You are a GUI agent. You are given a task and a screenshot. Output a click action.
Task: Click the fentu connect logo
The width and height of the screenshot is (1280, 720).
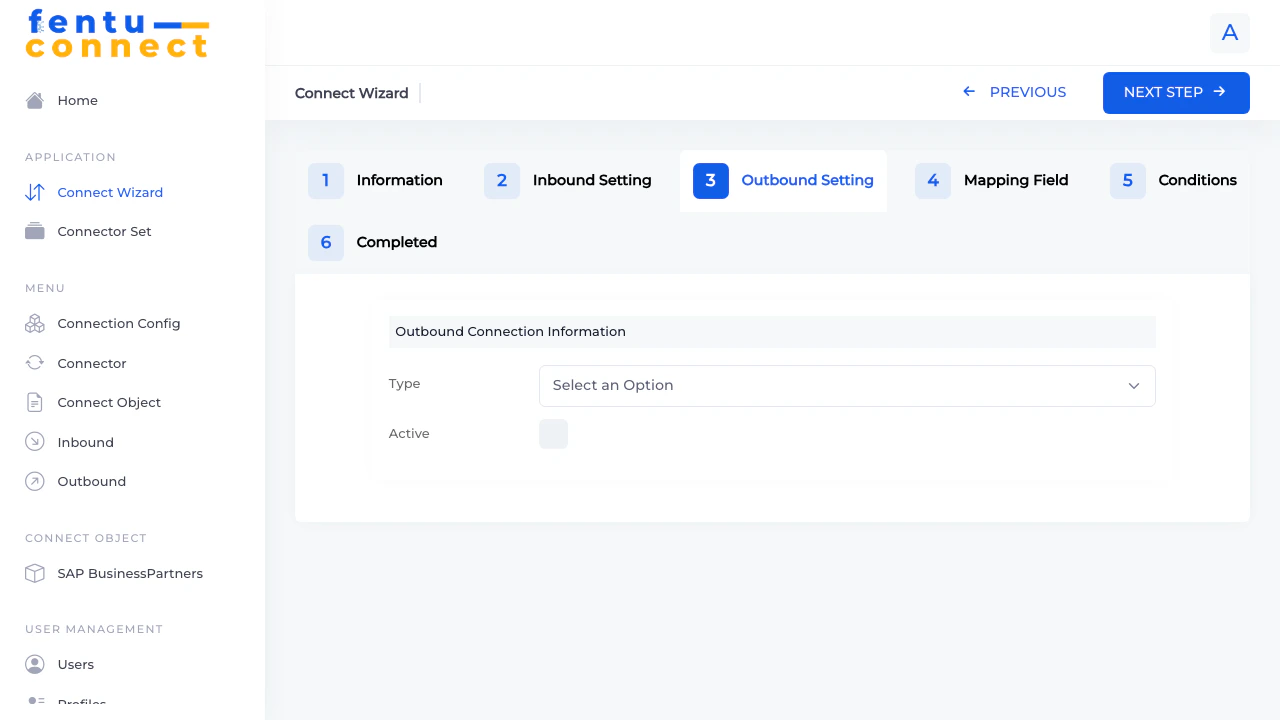coord(117,33)
